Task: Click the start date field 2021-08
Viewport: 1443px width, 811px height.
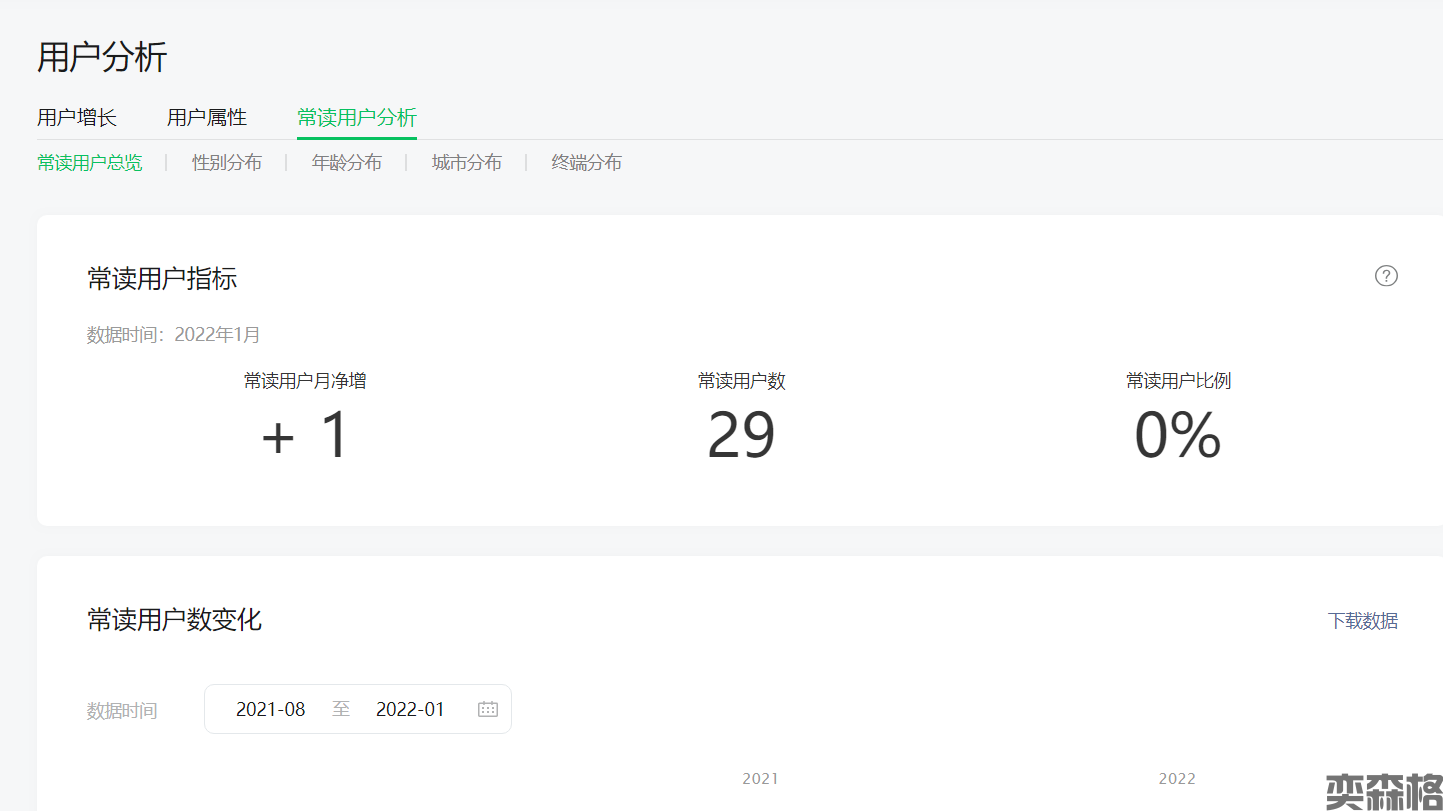Action: click(x=271, y=710)
